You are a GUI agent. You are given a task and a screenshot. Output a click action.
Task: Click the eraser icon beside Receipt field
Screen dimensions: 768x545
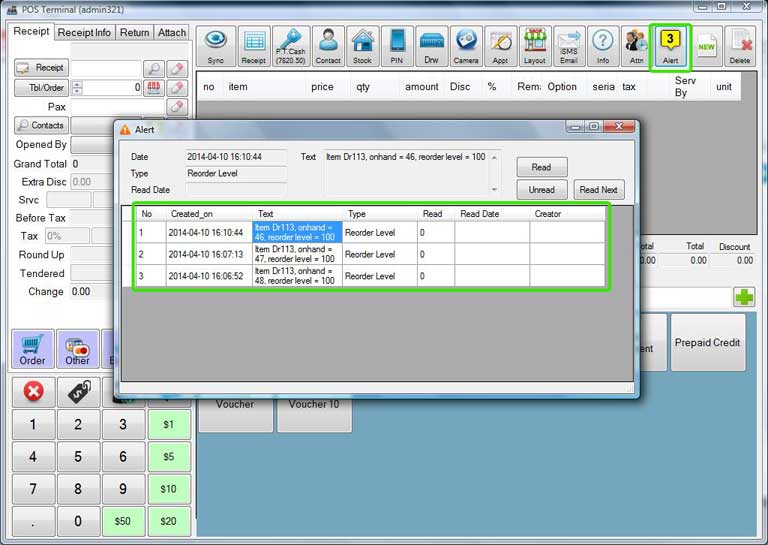click(177, 69)
